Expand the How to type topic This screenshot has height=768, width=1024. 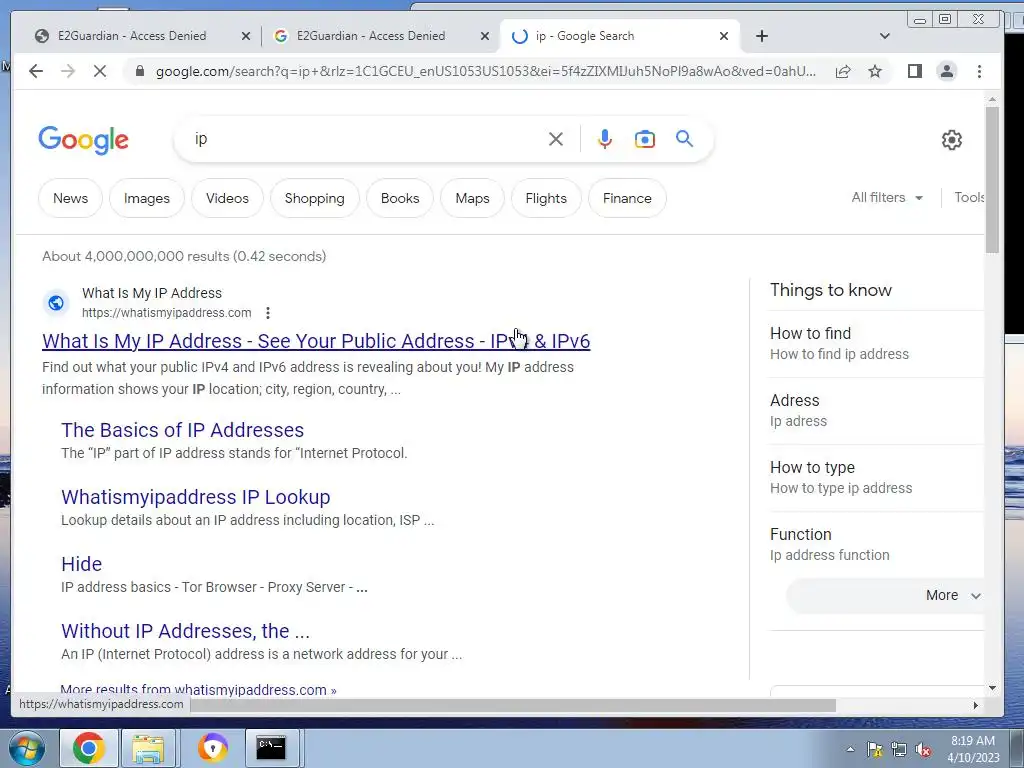click(x=876, y=477)
